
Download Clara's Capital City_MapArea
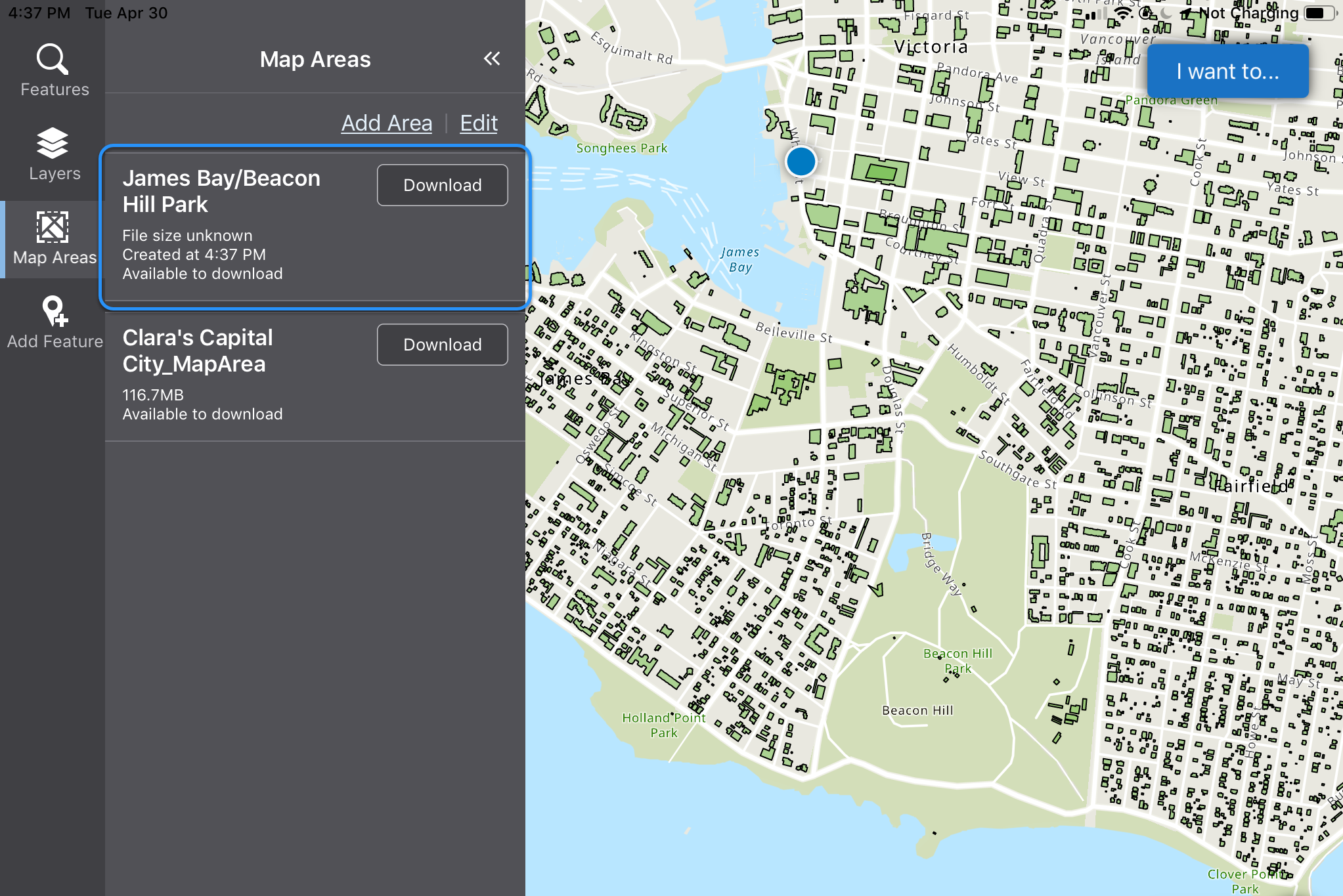click(443, 345)
